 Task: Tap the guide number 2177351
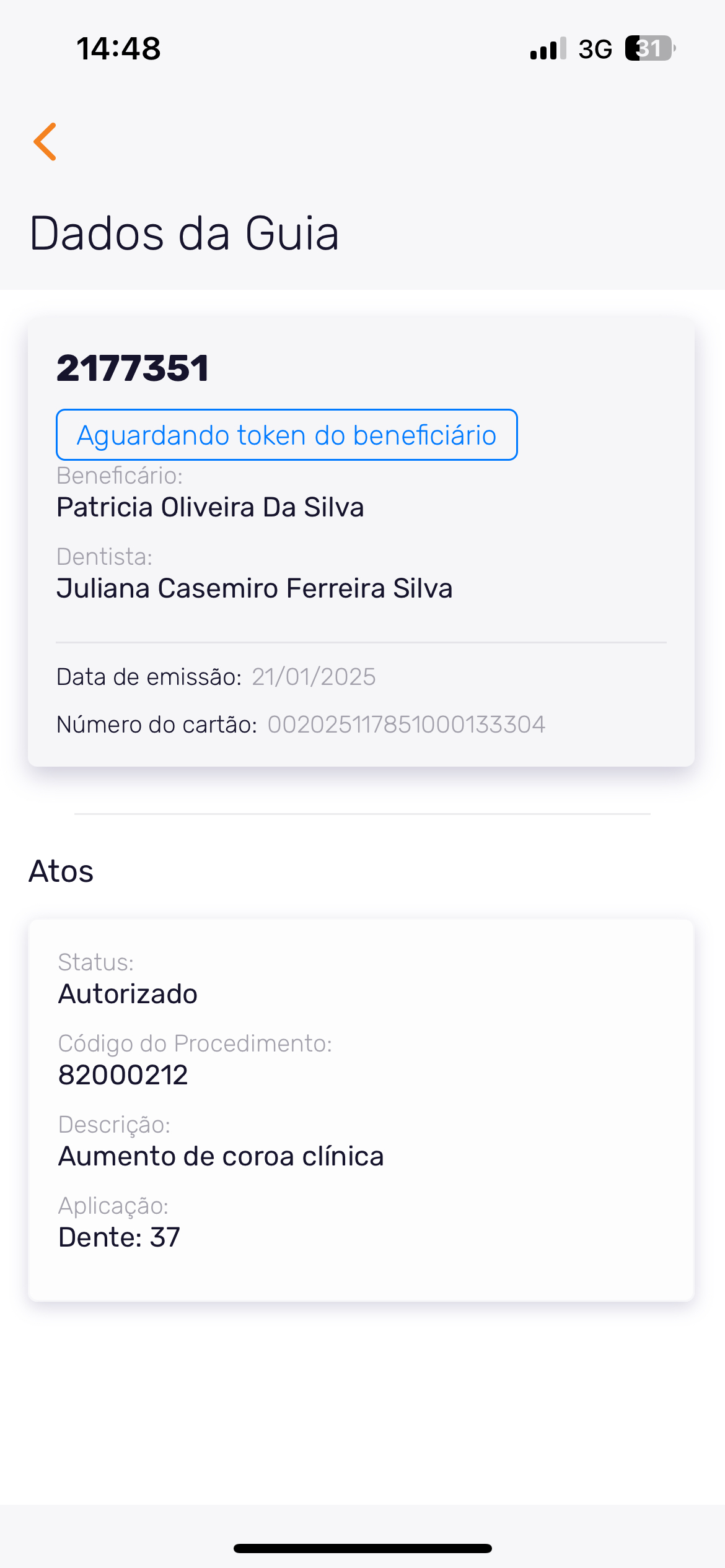point(133,368)
